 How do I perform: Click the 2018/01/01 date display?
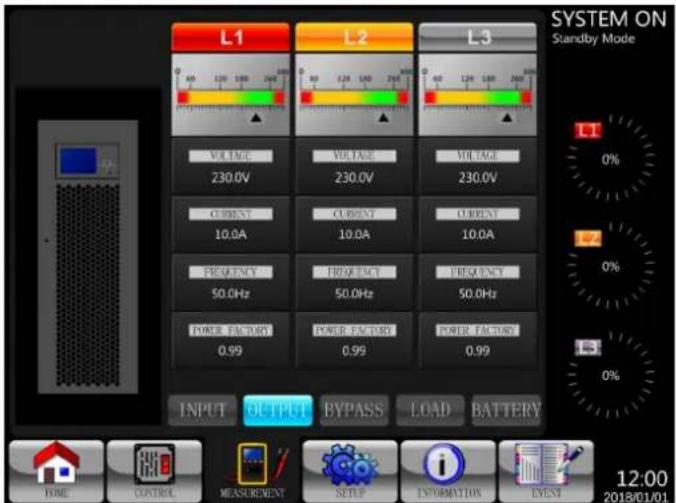click(636, 497)
